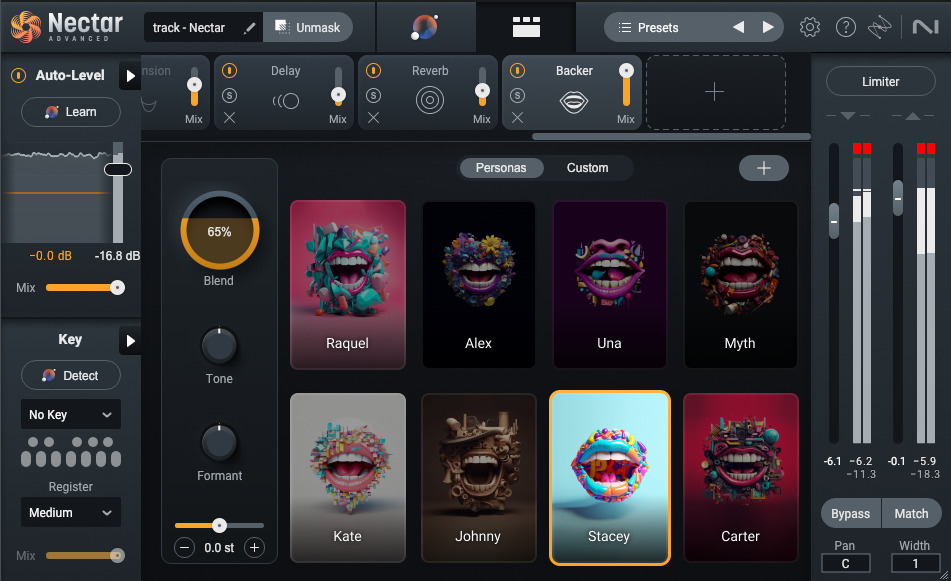Remove the Reverb module with X icon
Image resolution: width=951 pixels, height=581 pixels.
pos(373,118)
